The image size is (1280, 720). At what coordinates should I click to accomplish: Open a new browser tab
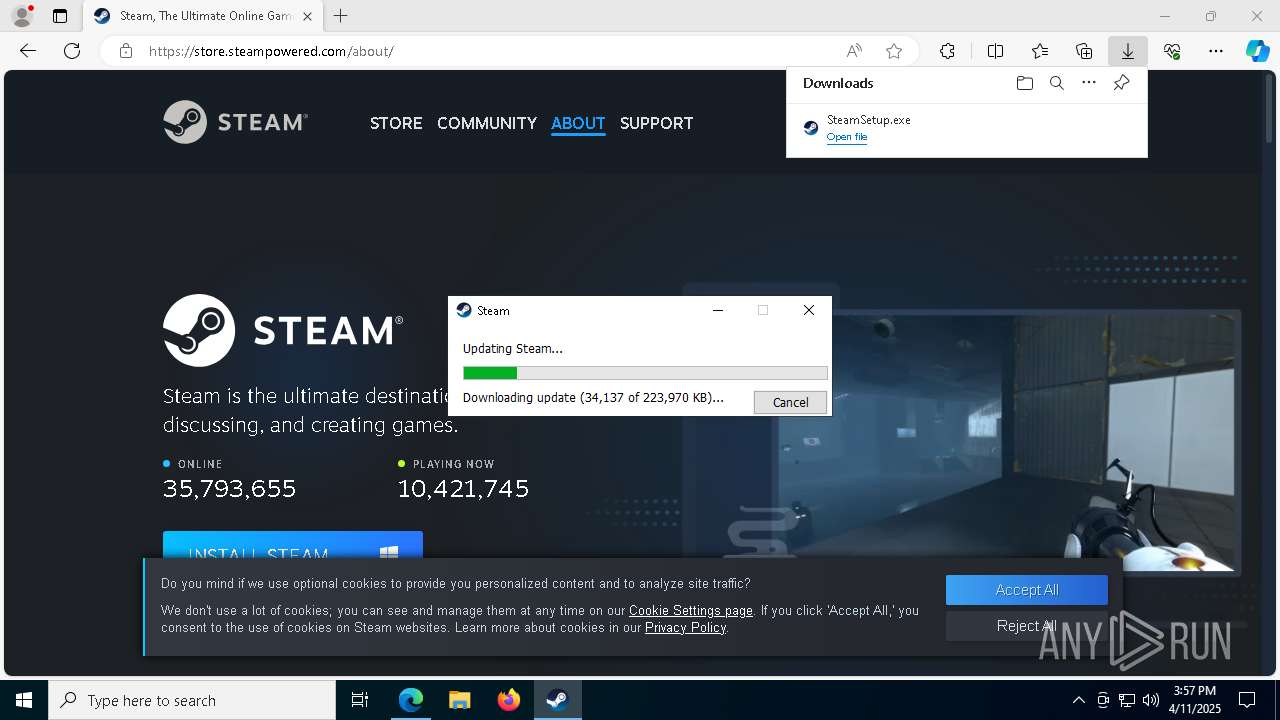pos(341,16)
